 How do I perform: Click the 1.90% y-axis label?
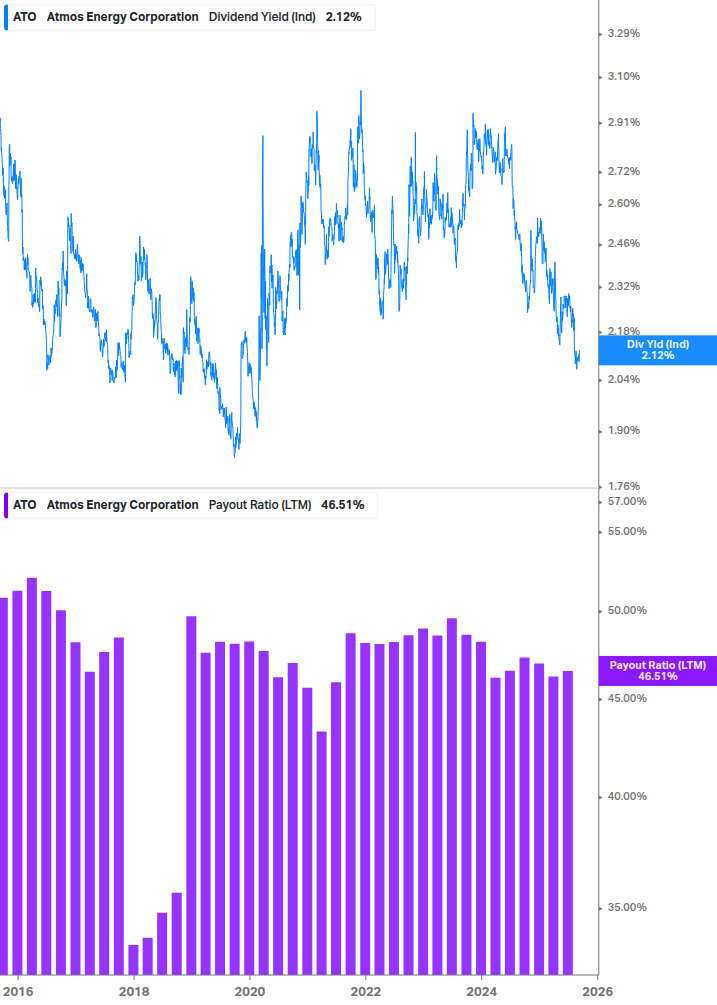pos(623,431)
